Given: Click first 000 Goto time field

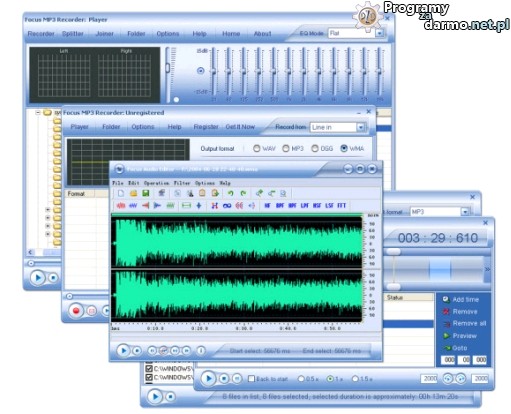Looking at the screenshot, I should coord(449,360).
